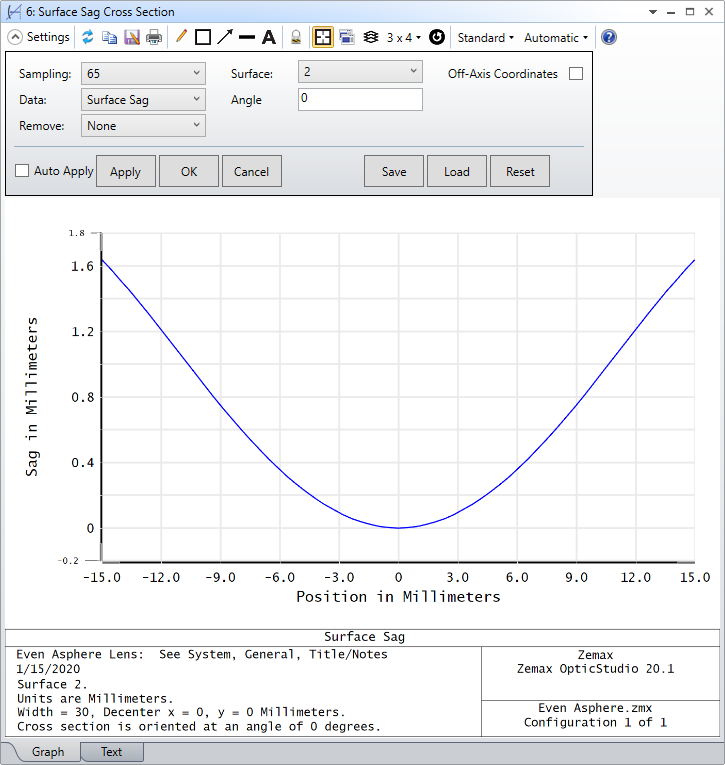Select the pencil annotate tool
This screenshot has width=725, height=765.
tap(181, 37)
